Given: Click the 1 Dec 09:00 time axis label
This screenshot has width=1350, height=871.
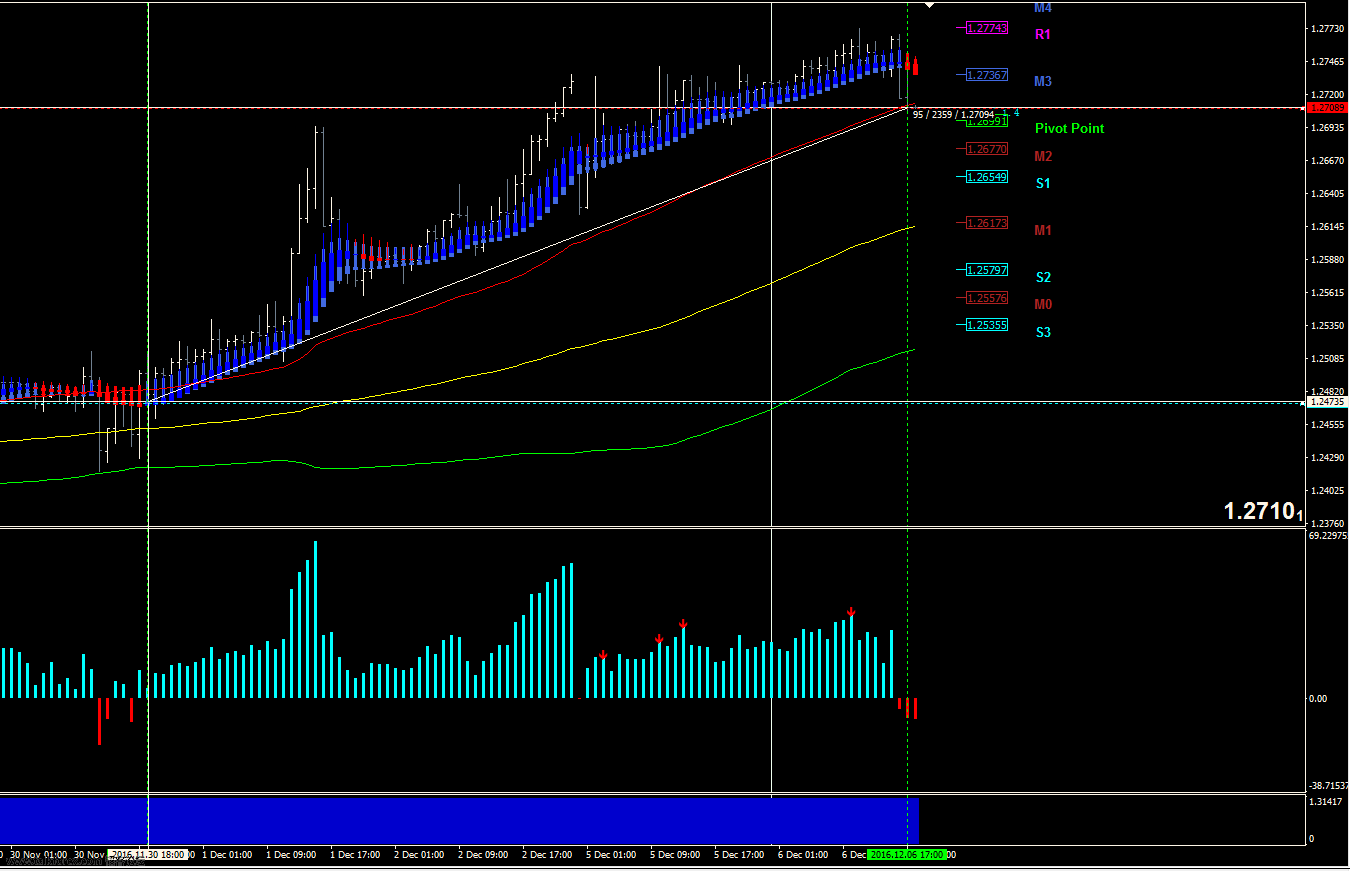Looking at the screenshot, I should pyautogui.click(x=291, y=855).
